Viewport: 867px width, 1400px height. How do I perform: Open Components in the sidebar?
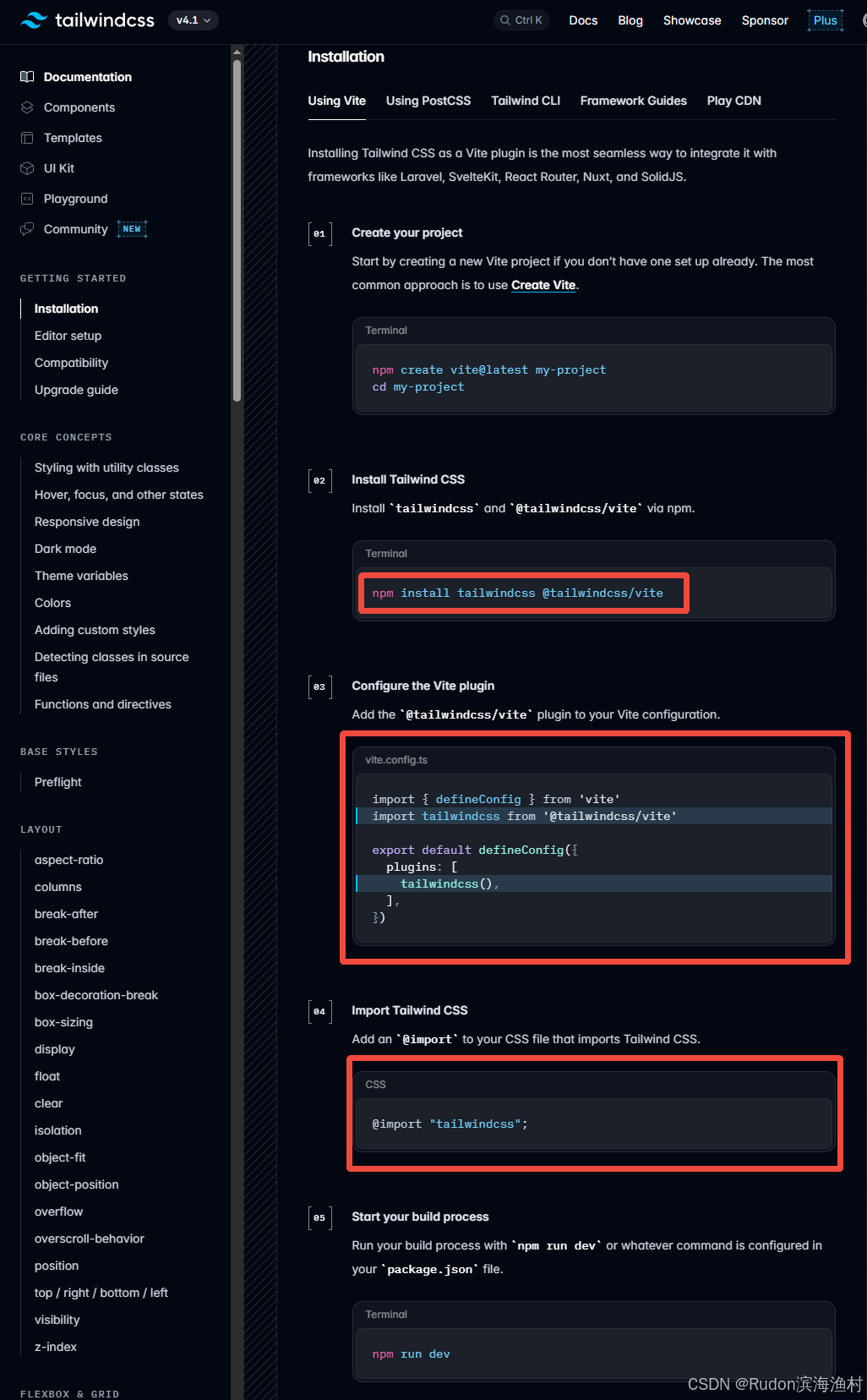point(79,107)
